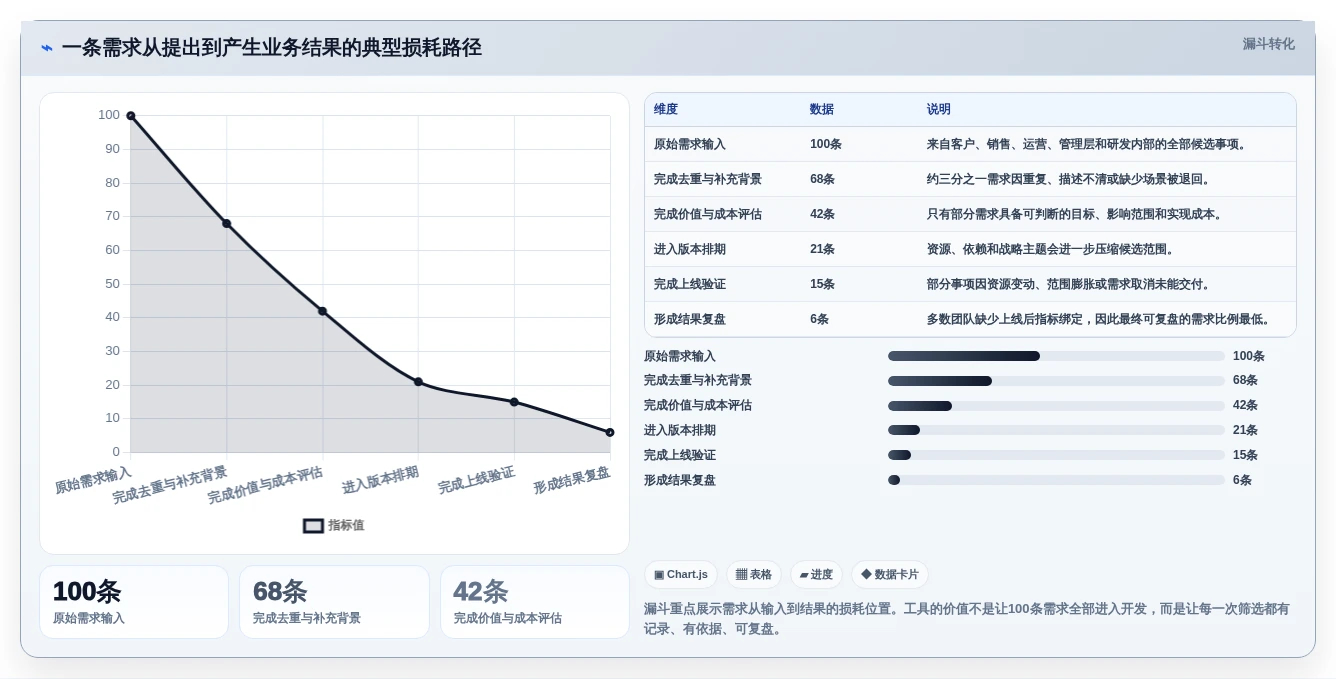This screenshot has width=1336, height=679.
Task: Click the 漏斗转化 tag in the header
Action: tap(1269, 44)
